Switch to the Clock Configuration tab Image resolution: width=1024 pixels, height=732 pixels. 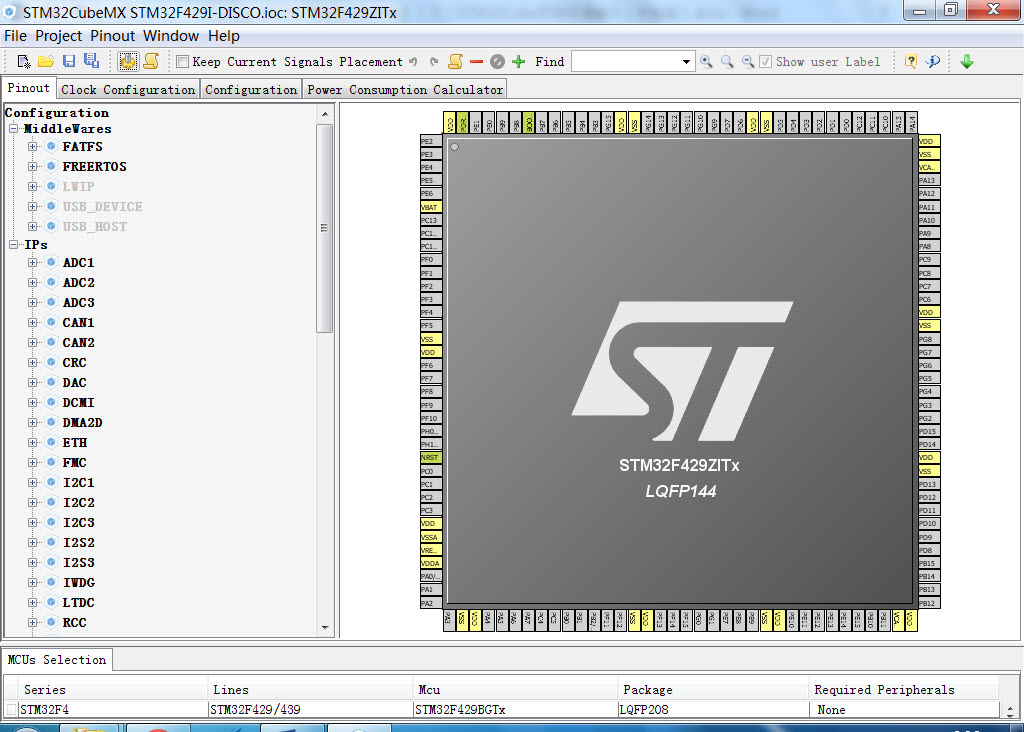(x=128, y=89)
